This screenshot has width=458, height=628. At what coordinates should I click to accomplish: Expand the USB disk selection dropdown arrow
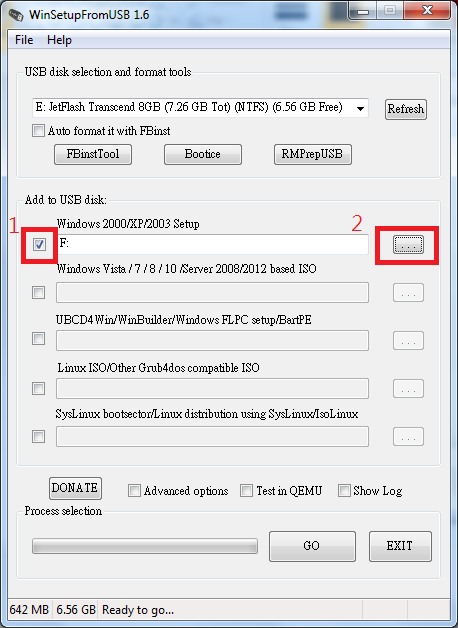[360, 109]
